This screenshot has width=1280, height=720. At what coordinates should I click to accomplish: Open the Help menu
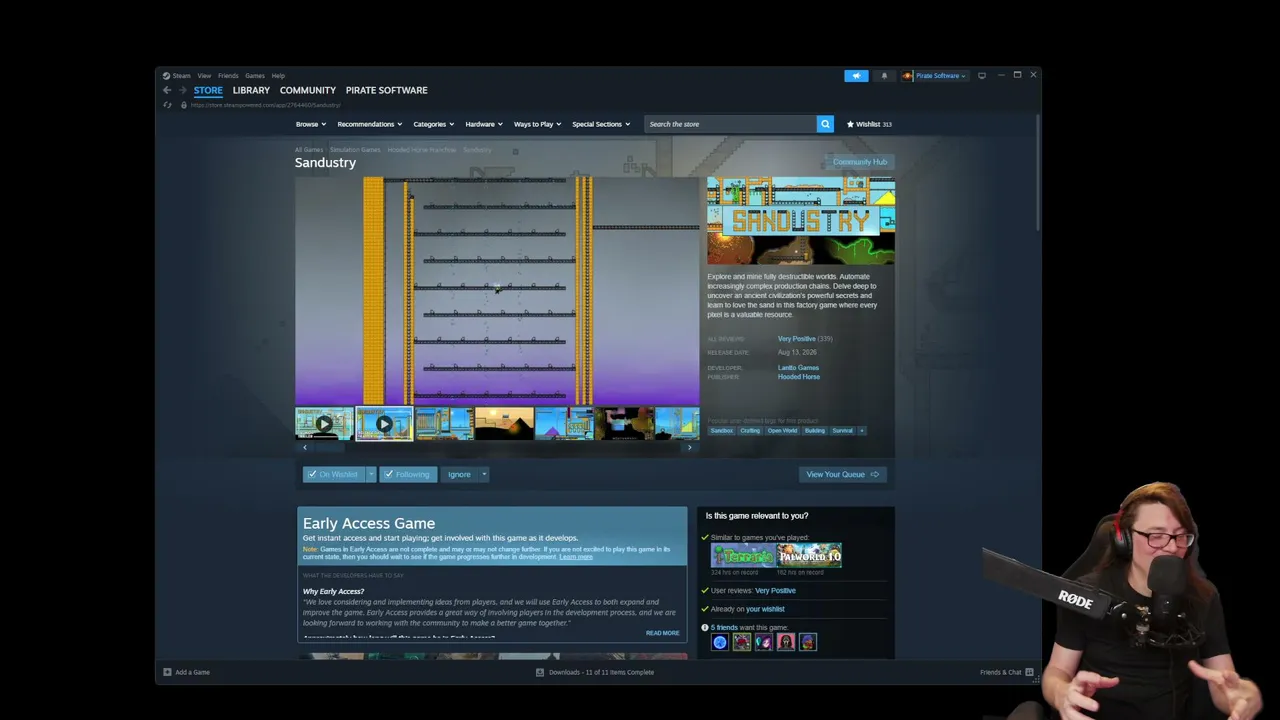tap(278, 76)
